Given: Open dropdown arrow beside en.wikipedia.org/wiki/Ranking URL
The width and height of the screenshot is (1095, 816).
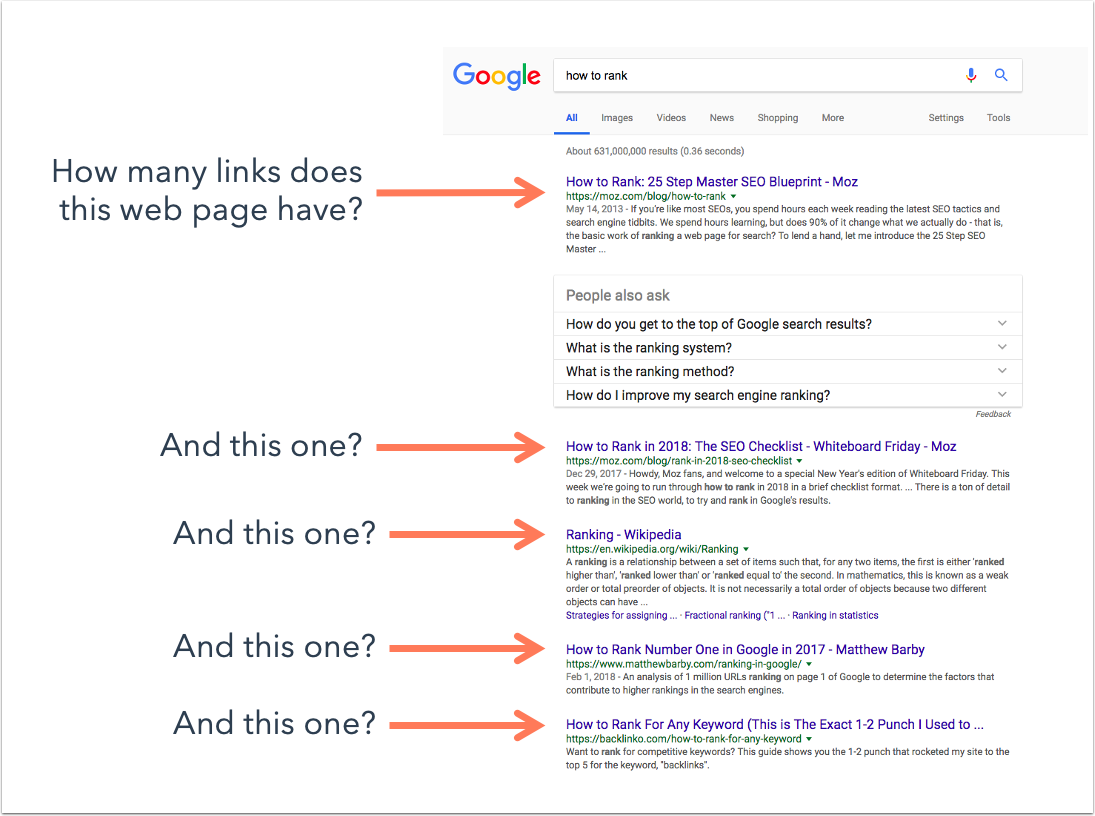Looking at the screenshot, I should [746, 549].
